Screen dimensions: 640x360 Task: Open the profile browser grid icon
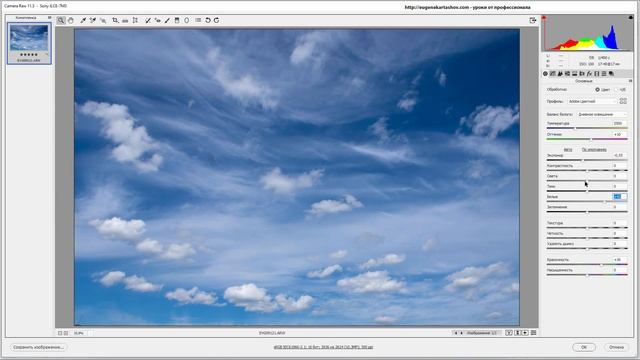click(623, 101)
